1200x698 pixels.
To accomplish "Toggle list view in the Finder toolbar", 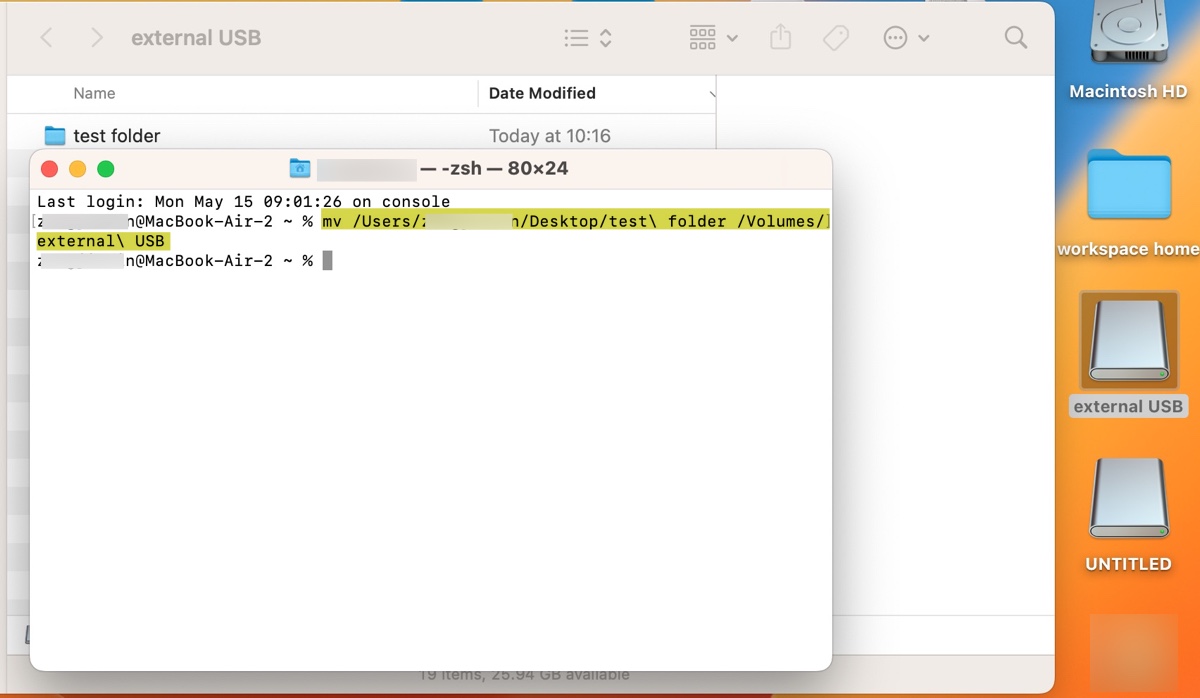I will coord(575,37).
